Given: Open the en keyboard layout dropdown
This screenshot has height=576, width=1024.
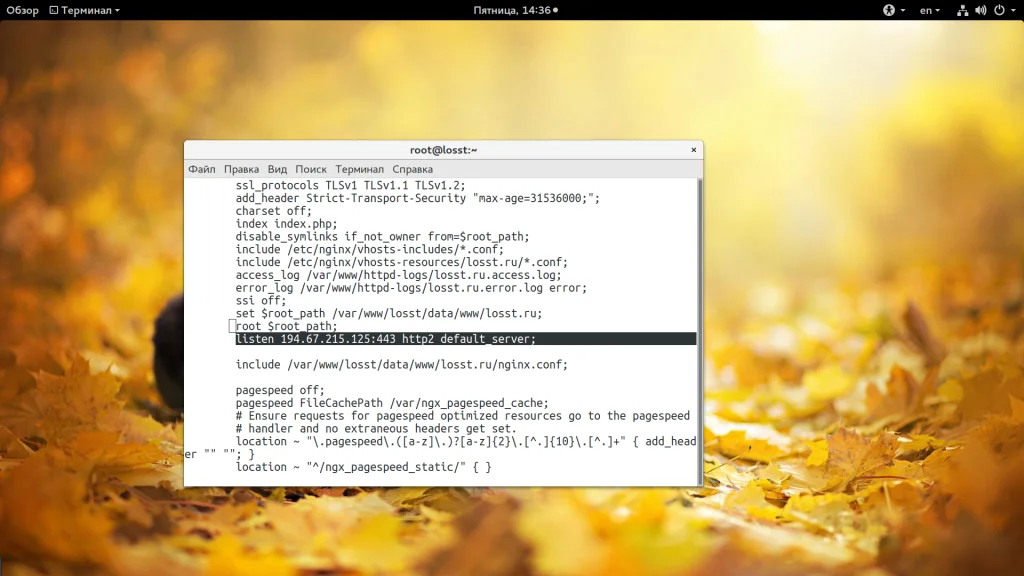Looking at the screenshot, I should 930,10.
